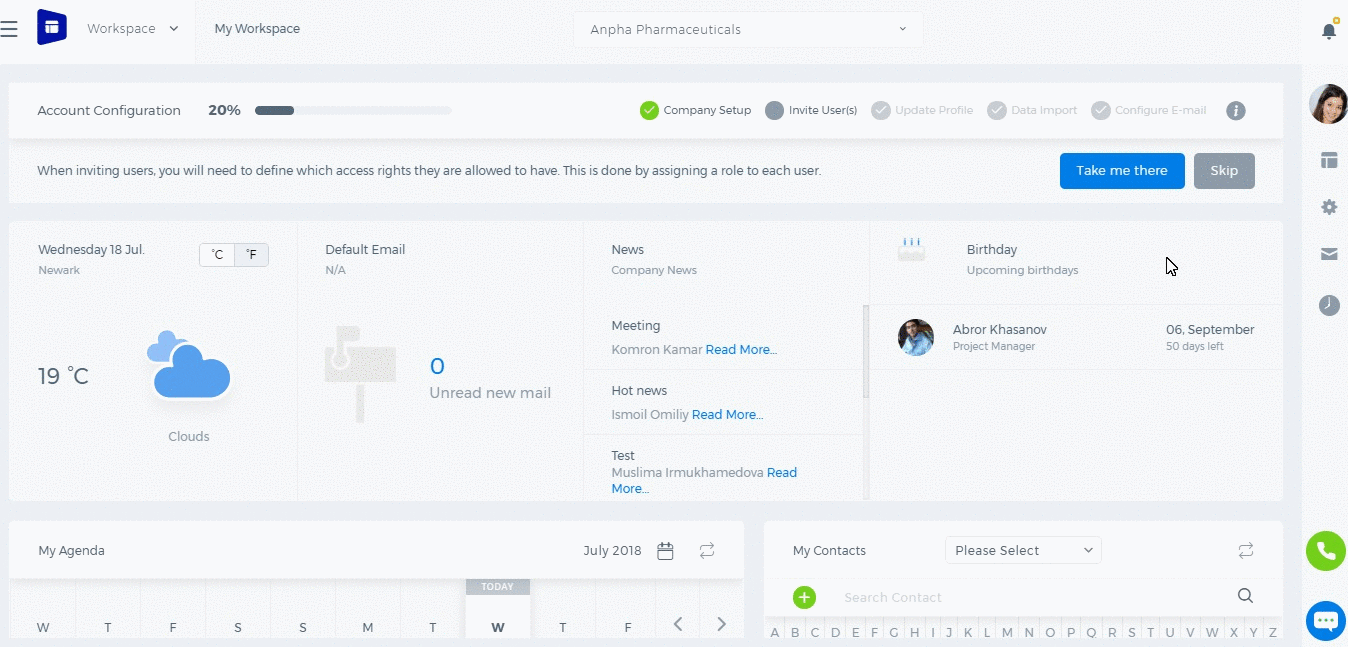This screenshot has height=647, width=1348.
Task: Click the blue app logo icon
Action: point(52,28)
